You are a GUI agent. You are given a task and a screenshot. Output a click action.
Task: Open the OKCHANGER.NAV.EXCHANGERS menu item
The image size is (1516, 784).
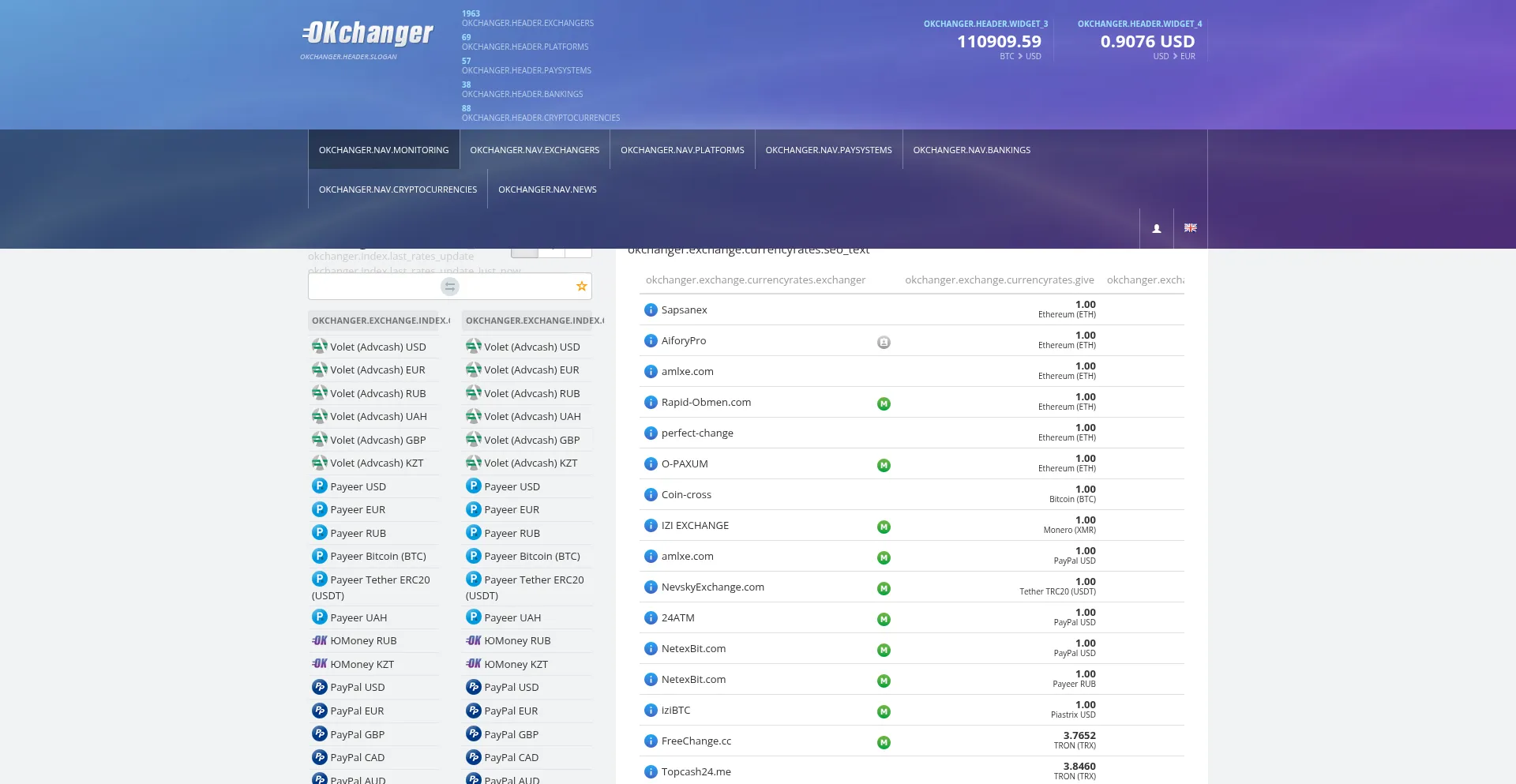[535, 150]
